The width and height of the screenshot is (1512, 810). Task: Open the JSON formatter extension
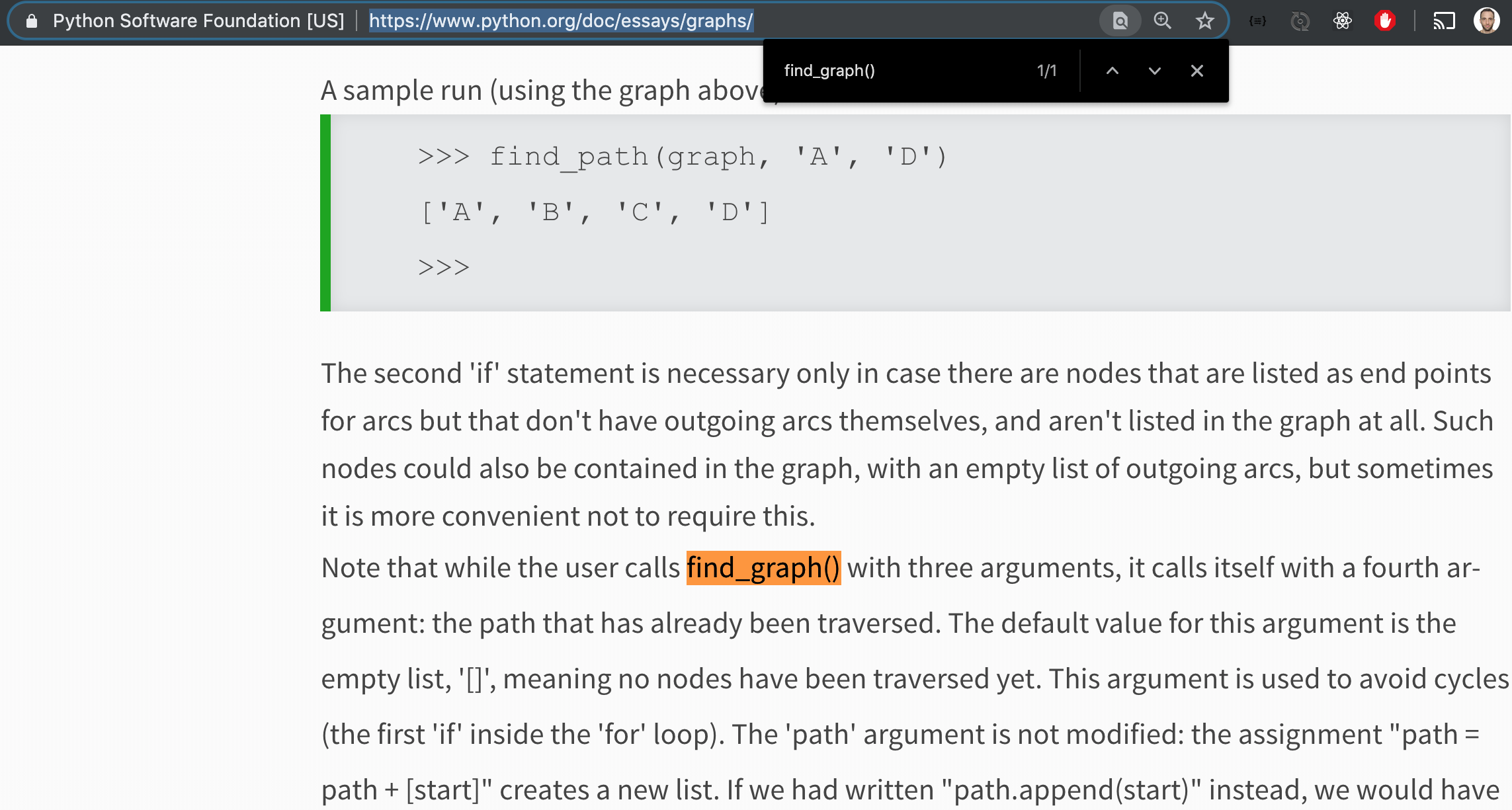tap(1257, 20)
